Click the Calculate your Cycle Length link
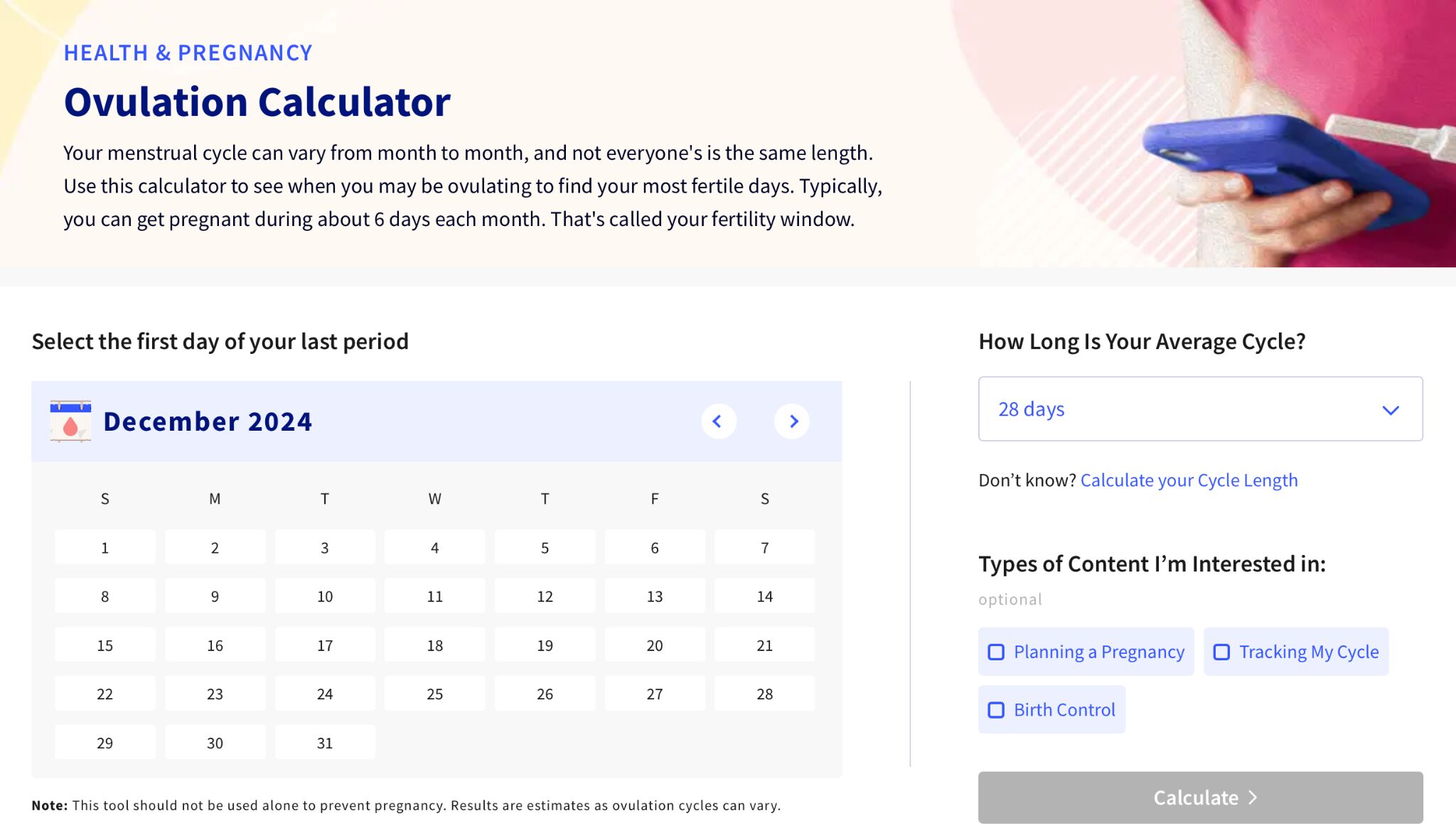 (x=1189, y=479)
